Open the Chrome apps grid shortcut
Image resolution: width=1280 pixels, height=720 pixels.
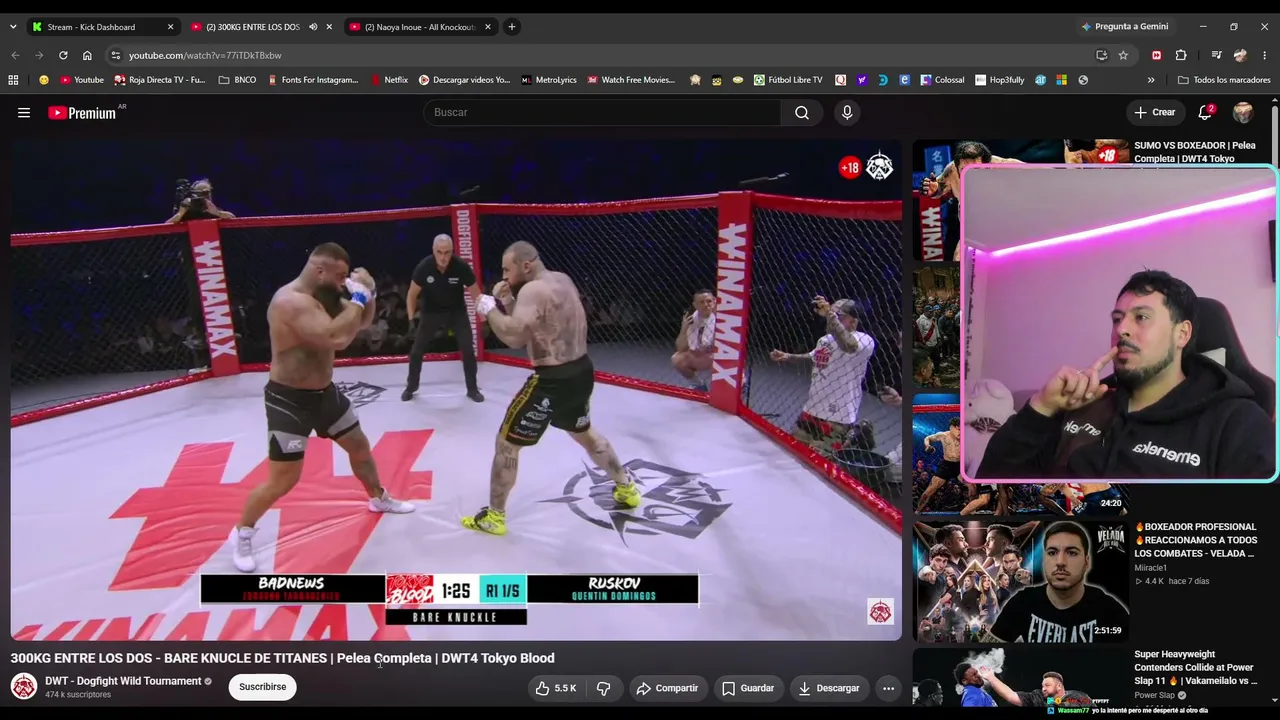[13, 80]
